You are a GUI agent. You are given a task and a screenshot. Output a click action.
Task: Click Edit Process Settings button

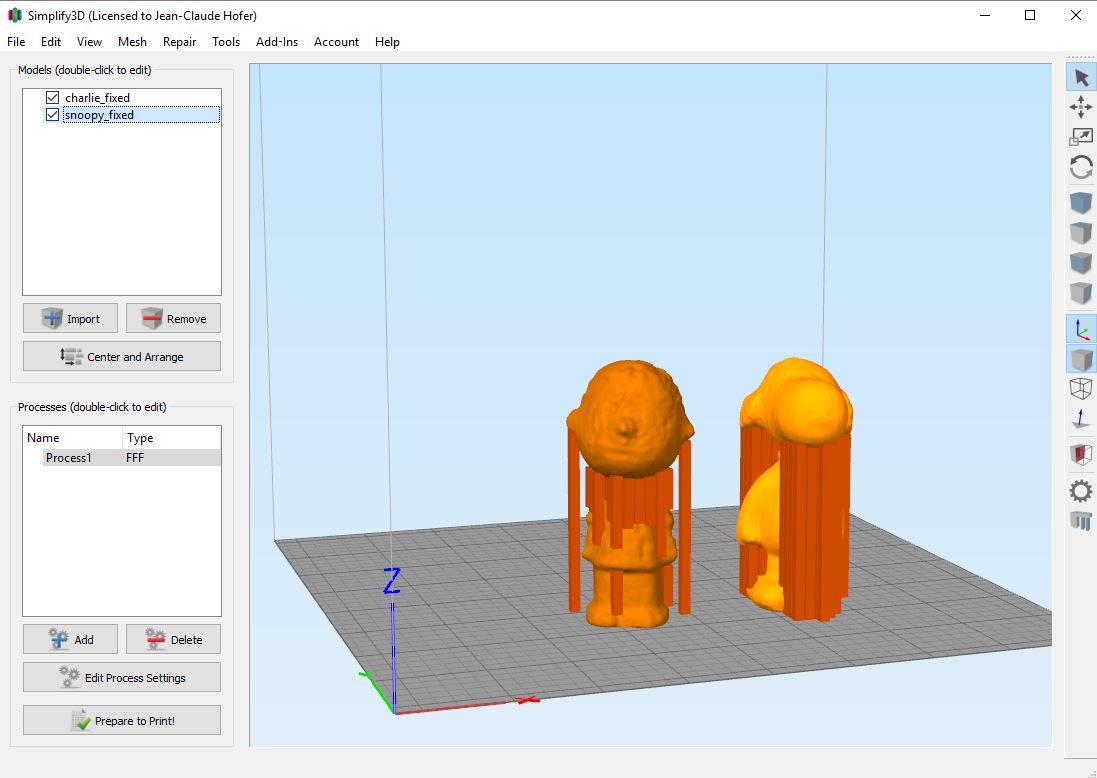tap(122, 677)
